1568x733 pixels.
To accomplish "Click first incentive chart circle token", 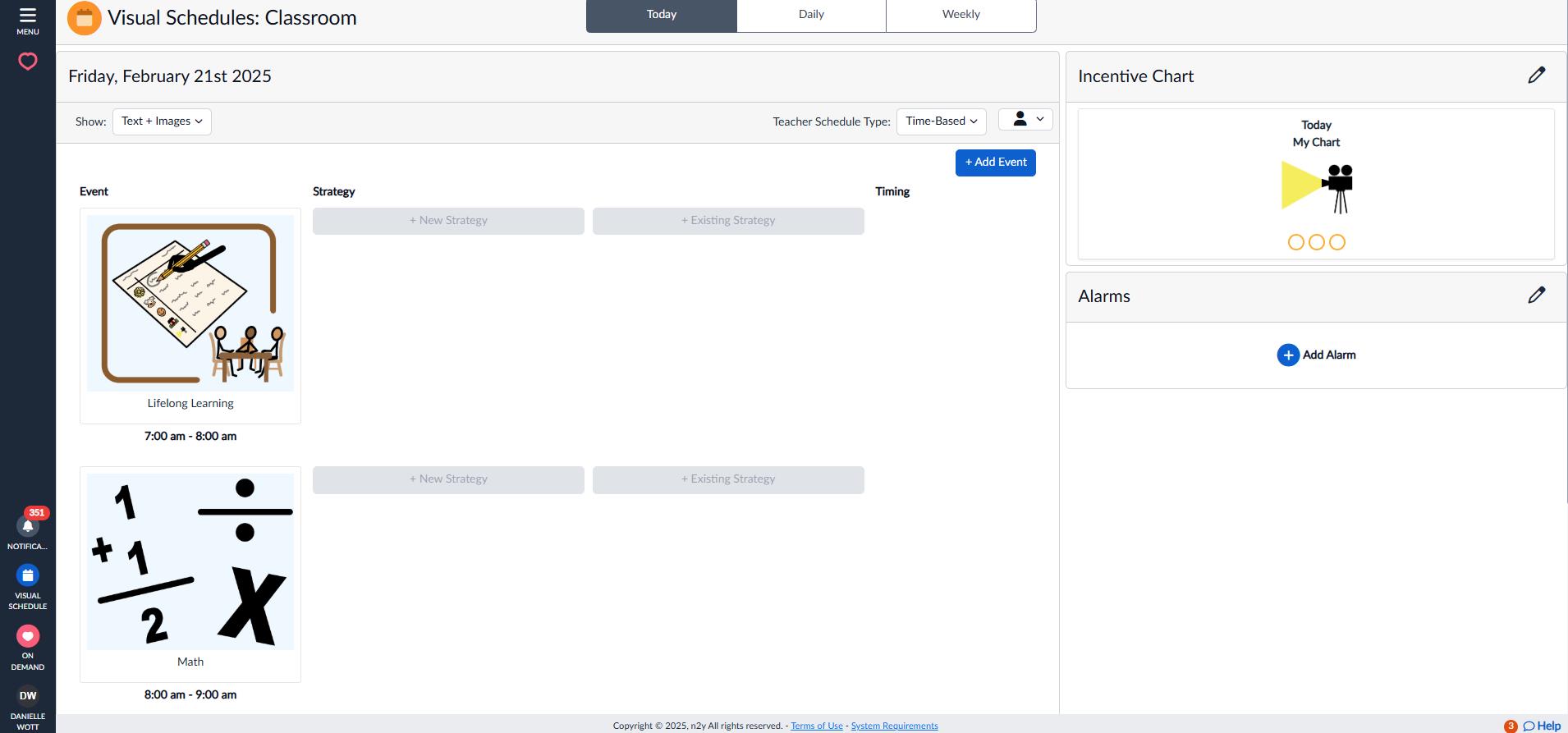I will coord(1296,242).
